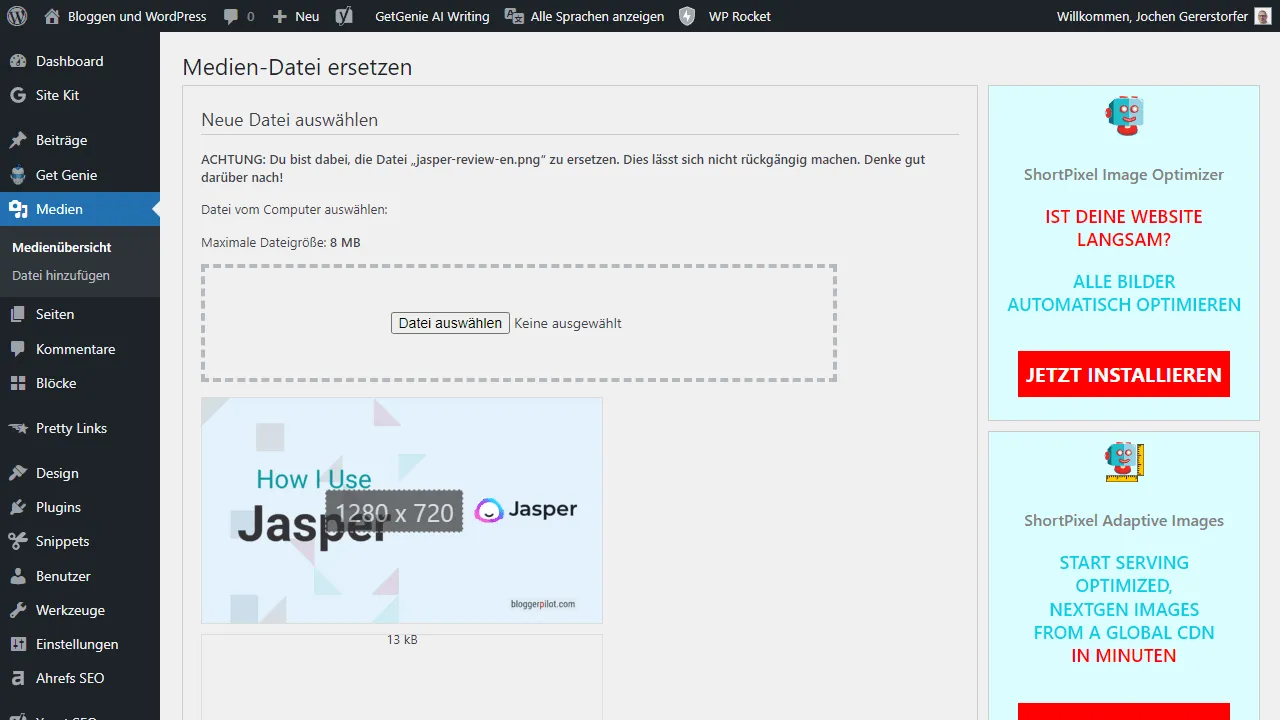Screen dimensions: 1280x720
Task: Click the Ahrefs SEO icon
Action: 18,678
